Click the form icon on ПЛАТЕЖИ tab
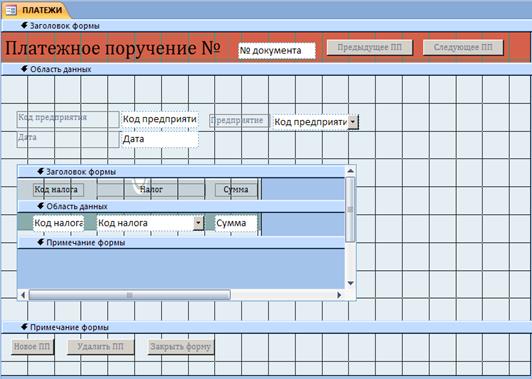 tap(11, 11)
